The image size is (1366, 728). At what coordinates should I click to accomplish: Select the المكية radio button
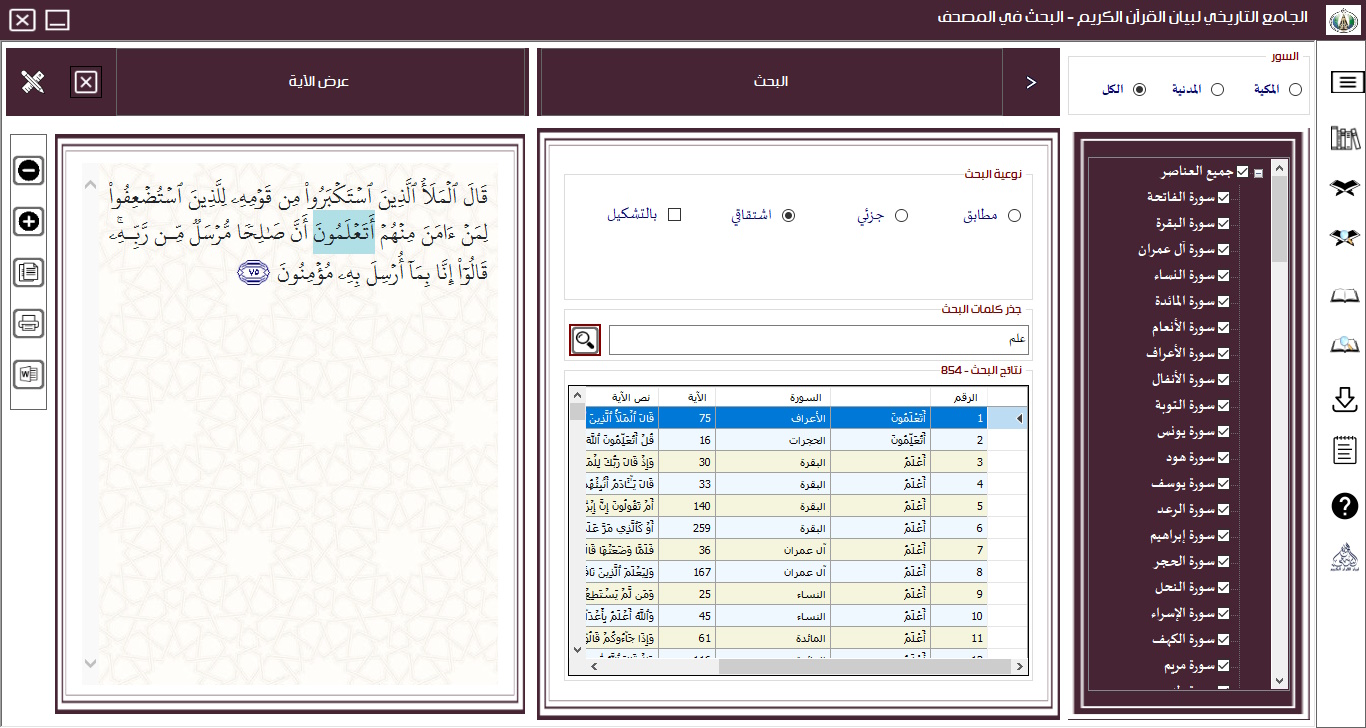pos(1296,90)
